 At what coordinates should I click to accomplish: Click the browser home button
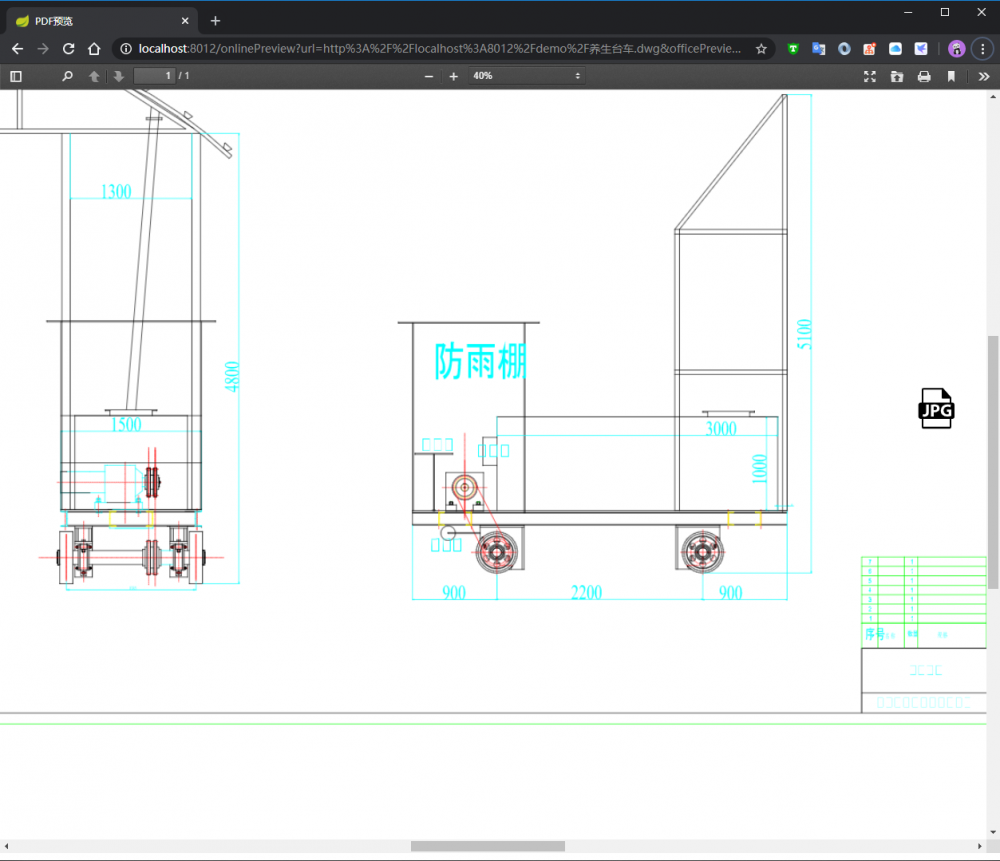[94, 48]
